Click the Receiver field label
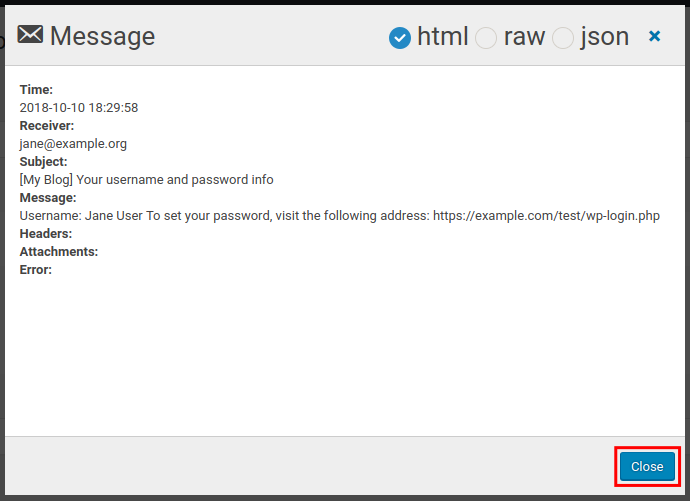This screenshot has width=690, height=501. tap(47, 125)
